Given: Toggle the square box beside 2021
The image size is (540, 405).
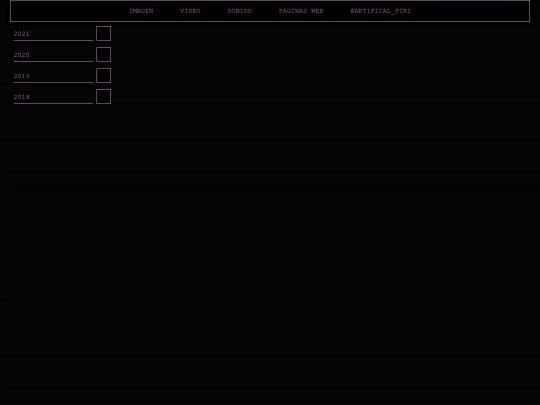Looking at the screenshot, I should coord(103,33).
